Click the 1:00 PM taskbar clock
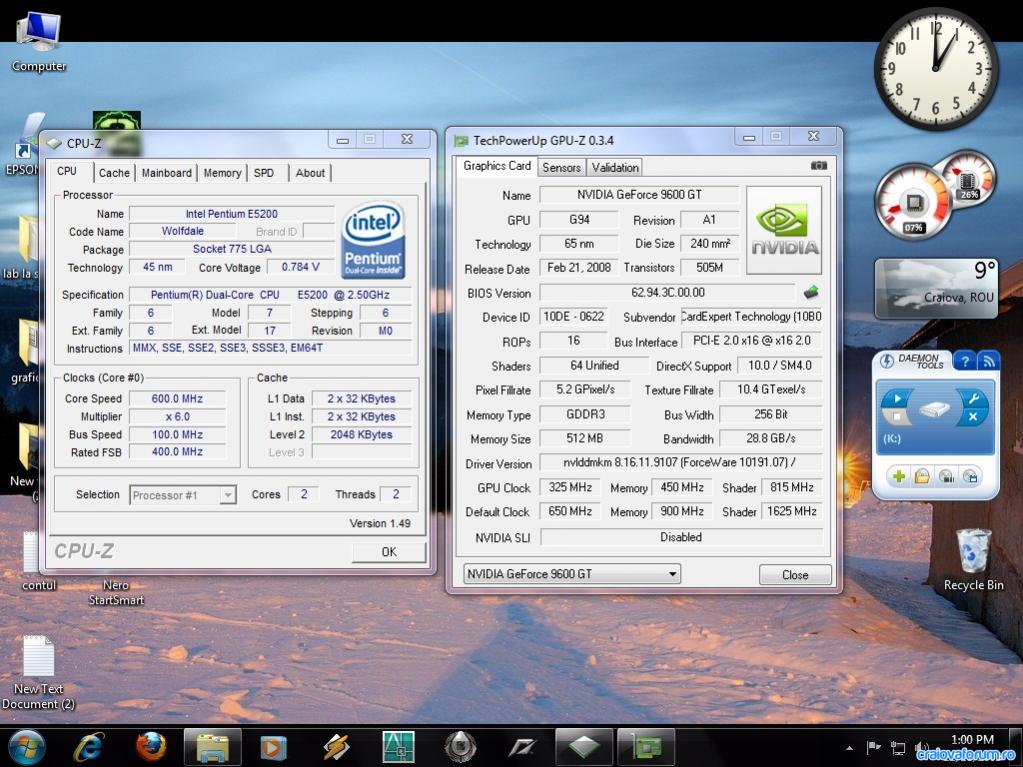Viewport: 1023px width, 767px height. (x=972, y=740)
